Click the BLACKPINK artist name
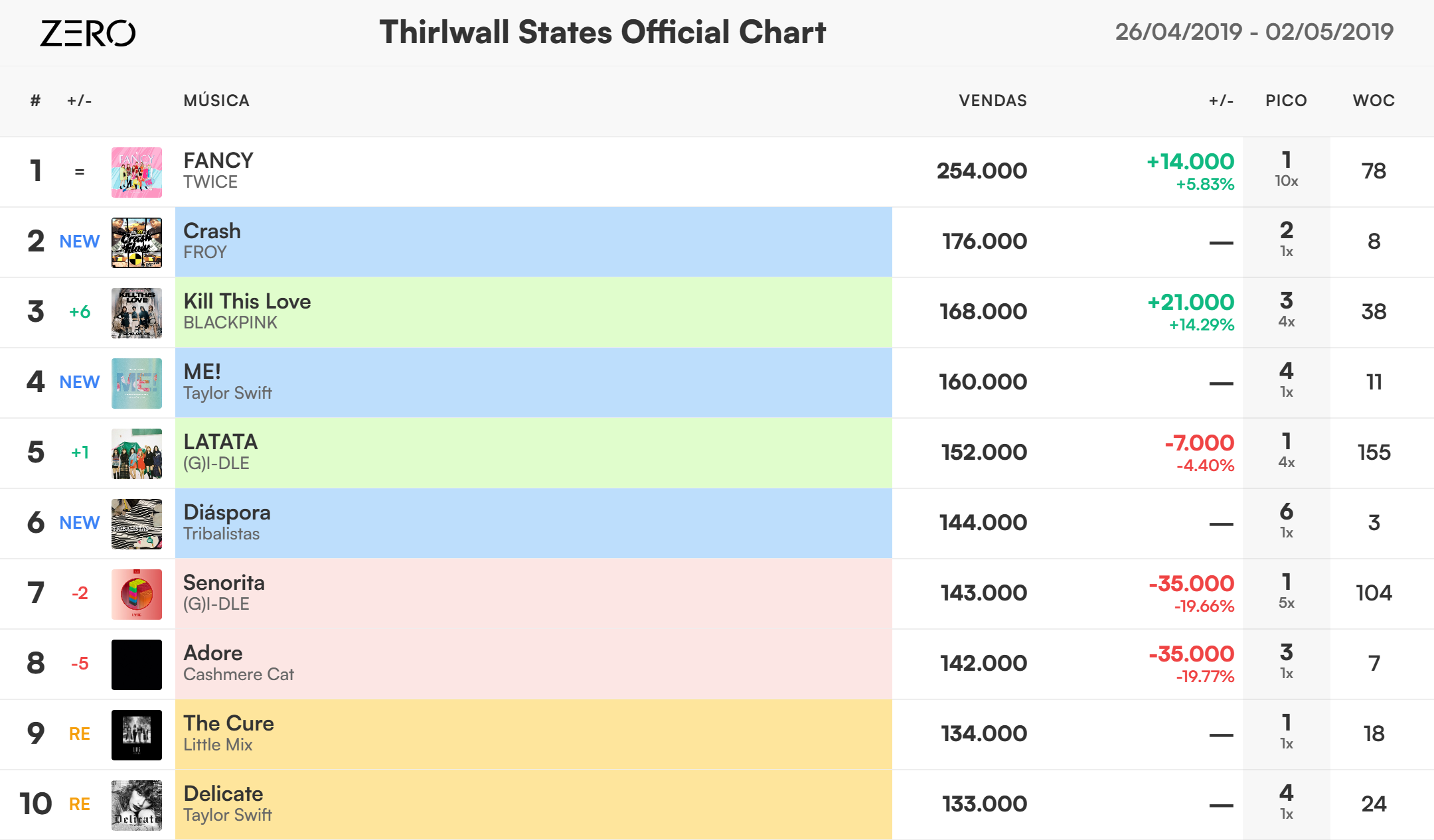 pos(230,323)
